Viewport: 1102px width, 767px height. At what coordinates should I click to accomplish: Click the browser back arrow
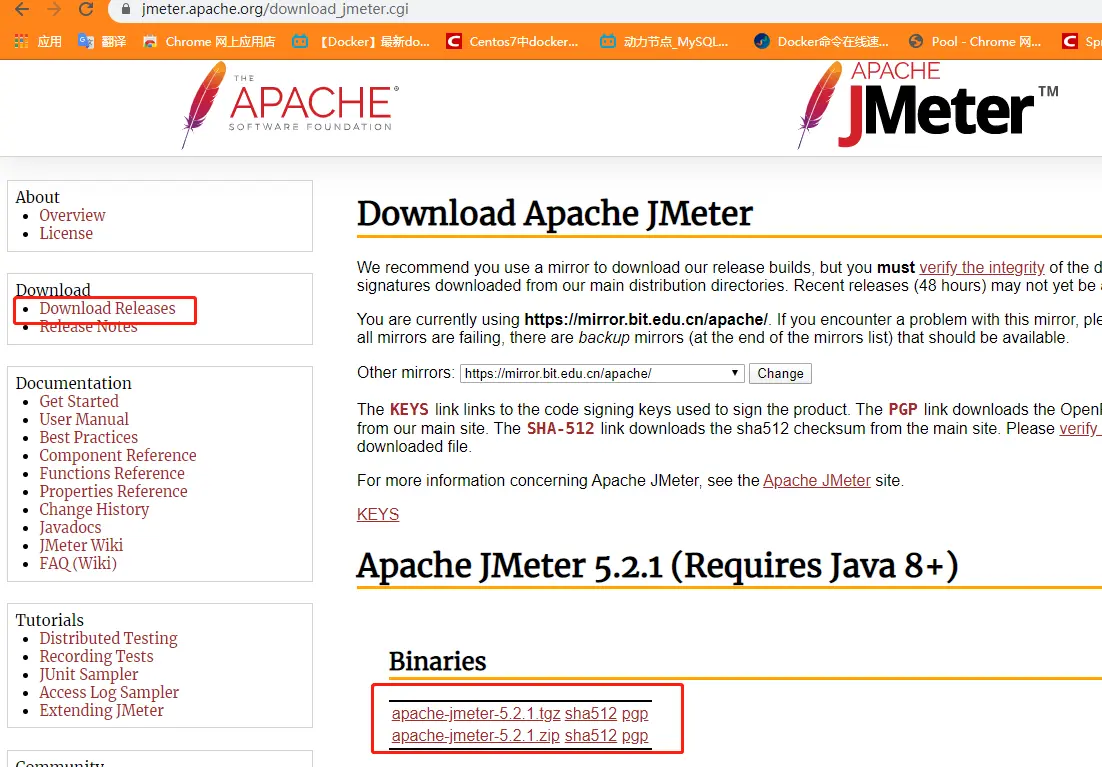[22, 9]
